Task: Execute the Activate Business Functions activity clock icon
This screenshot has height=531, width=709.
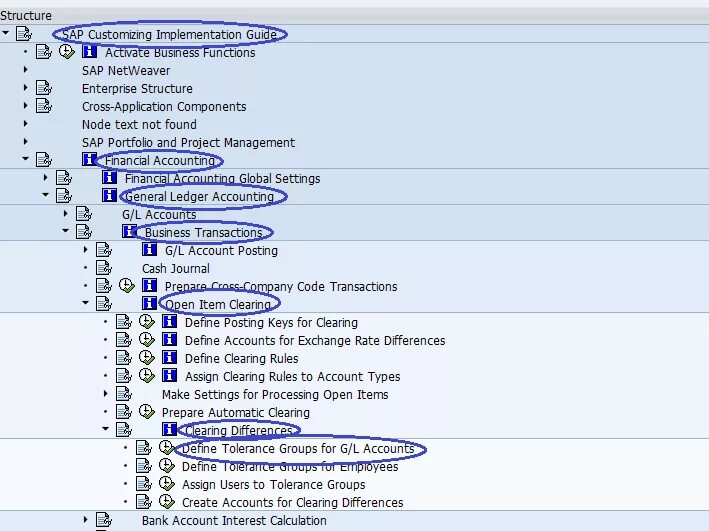Action: (x=66, y=52)
